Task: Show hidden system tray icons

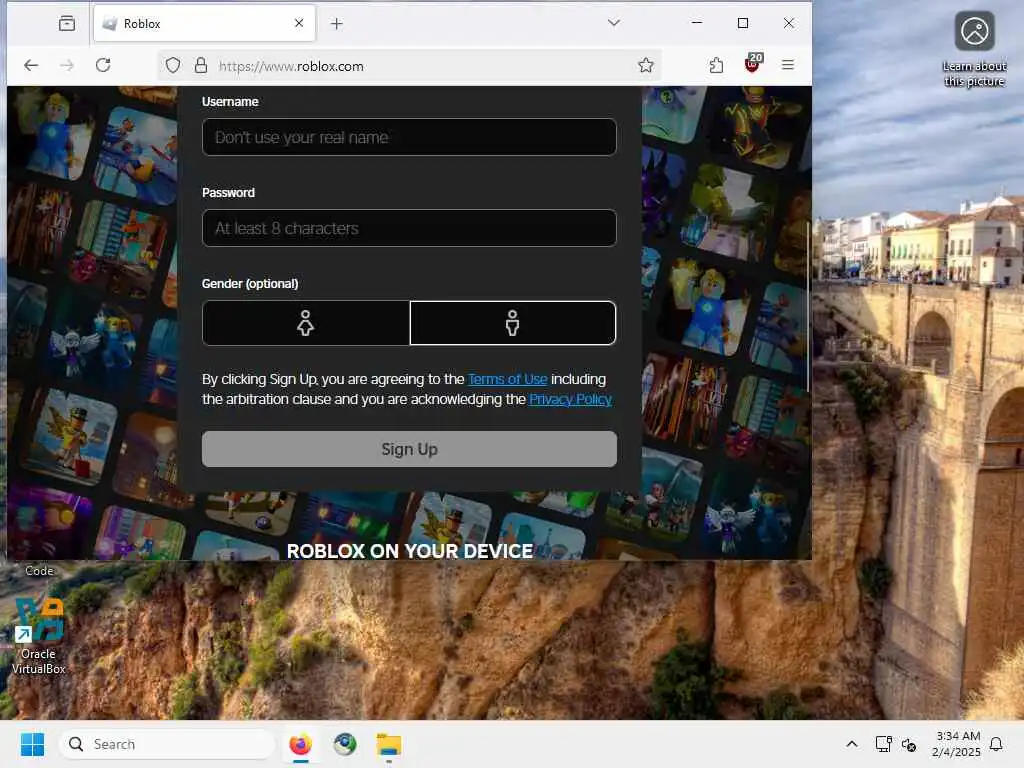Action: coord(852,744)
